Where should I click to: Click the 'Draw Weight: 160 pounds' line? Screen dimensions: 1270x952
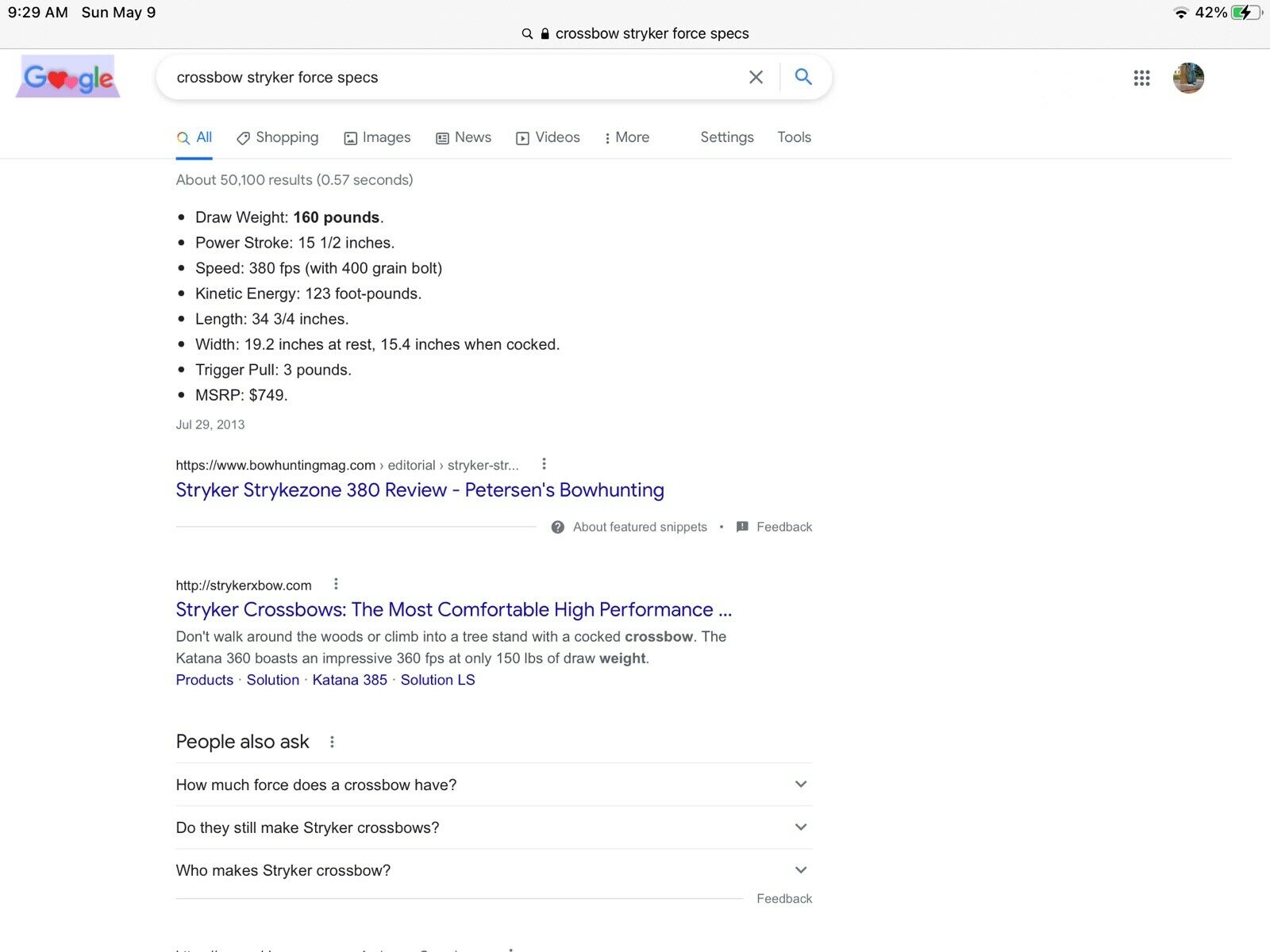pyautogui.click(x=290, y=217)
